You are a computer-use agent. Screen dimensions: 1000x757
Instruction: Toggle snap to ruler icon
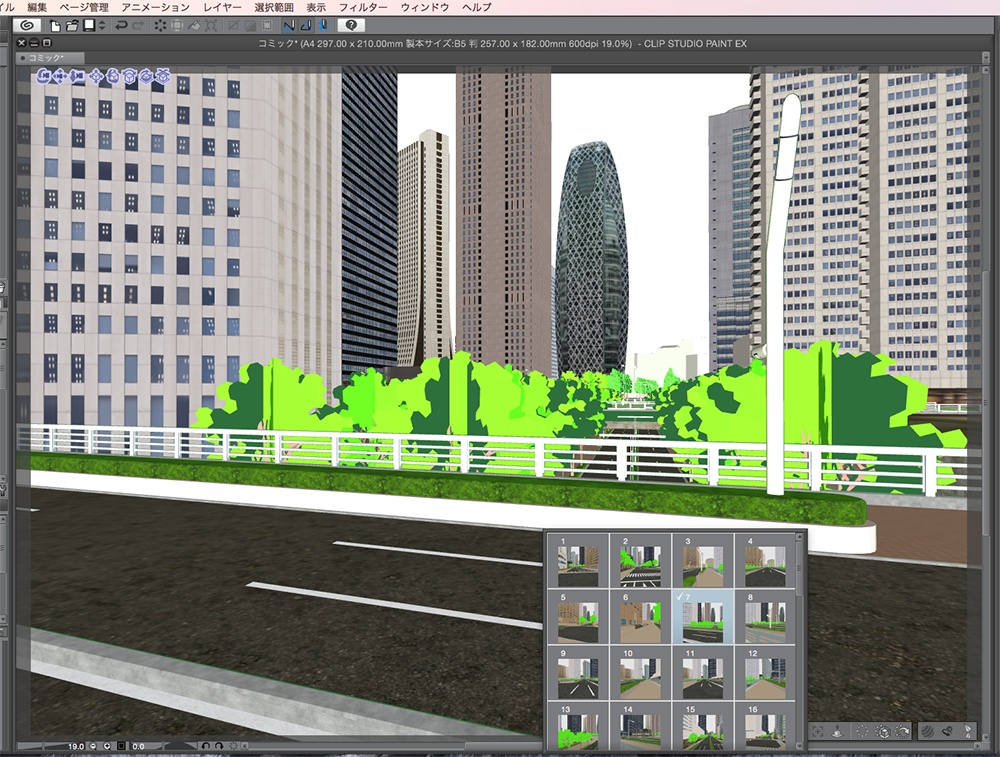pyautogui.click(x=290, y=26)
